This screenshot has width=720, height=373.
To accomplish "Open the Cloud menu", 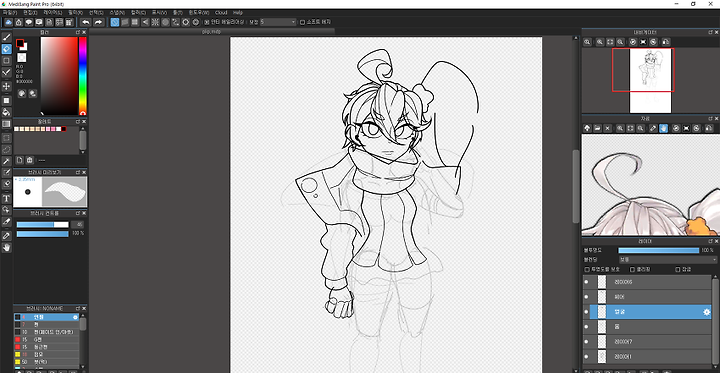I will pyautogui.click(x=221, y=12).
